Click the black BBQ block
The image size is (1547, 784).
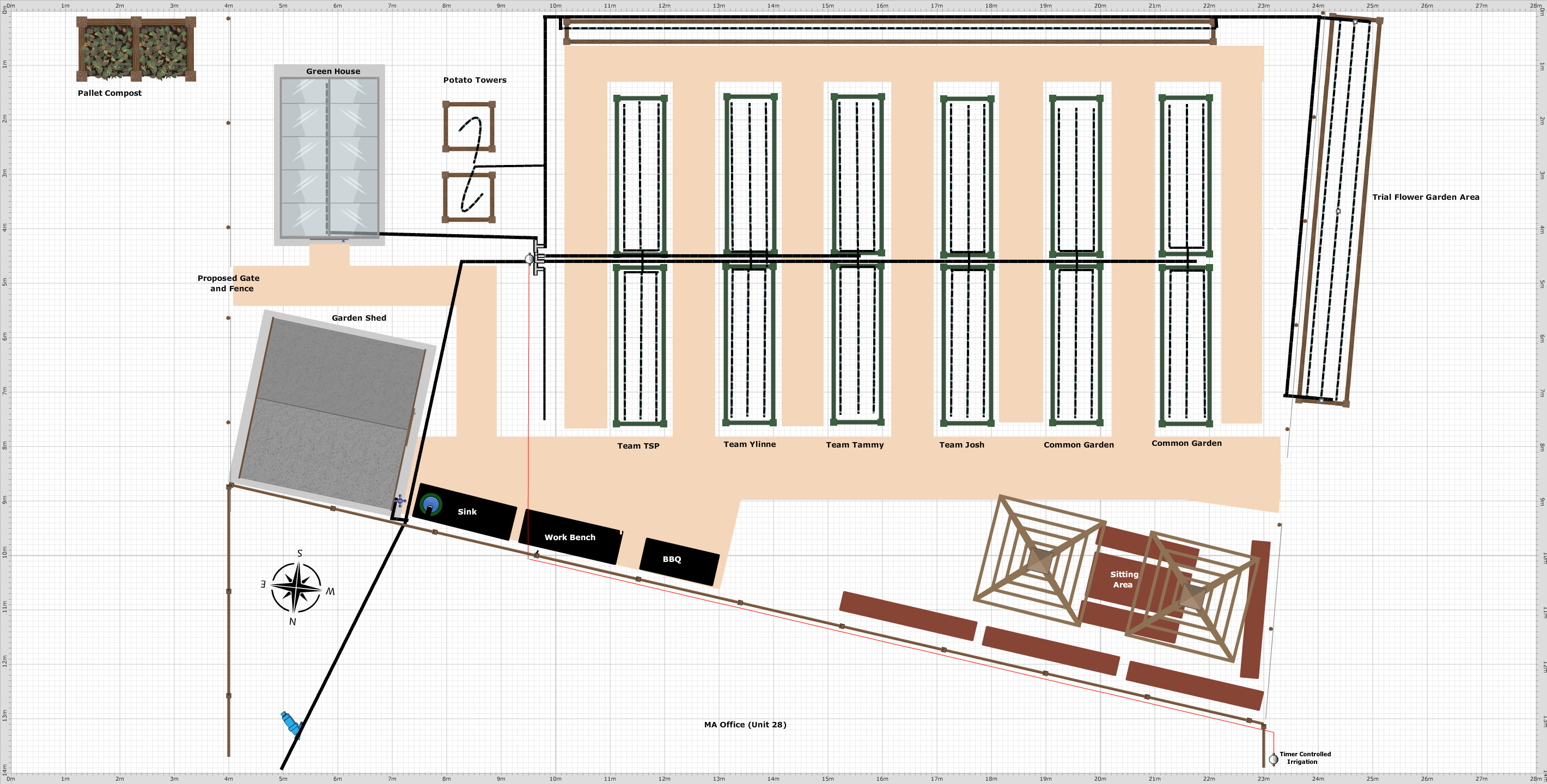(679, 561)
